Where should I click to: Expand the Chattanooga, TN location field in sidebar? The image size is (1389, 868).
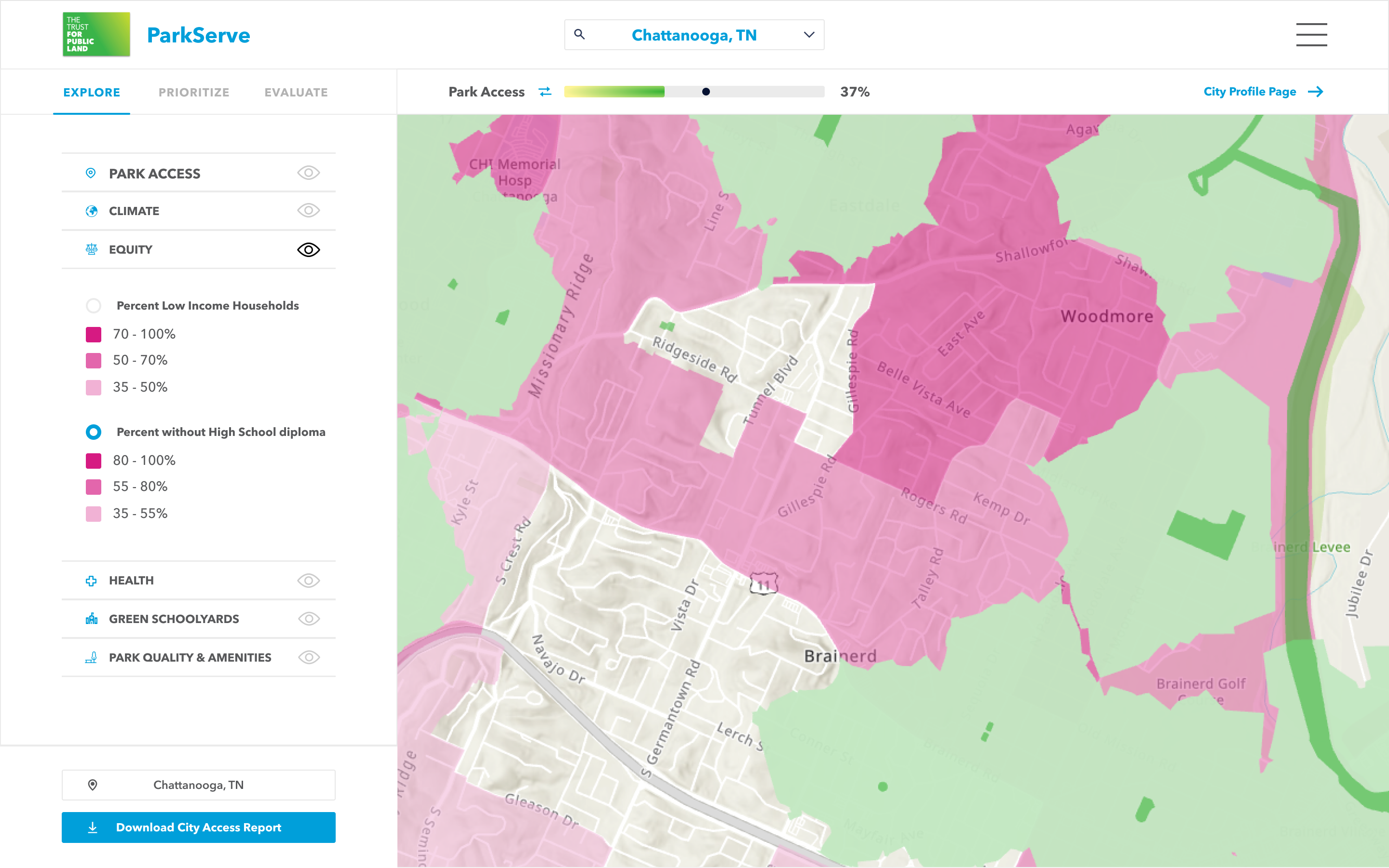tap(198, 785)
